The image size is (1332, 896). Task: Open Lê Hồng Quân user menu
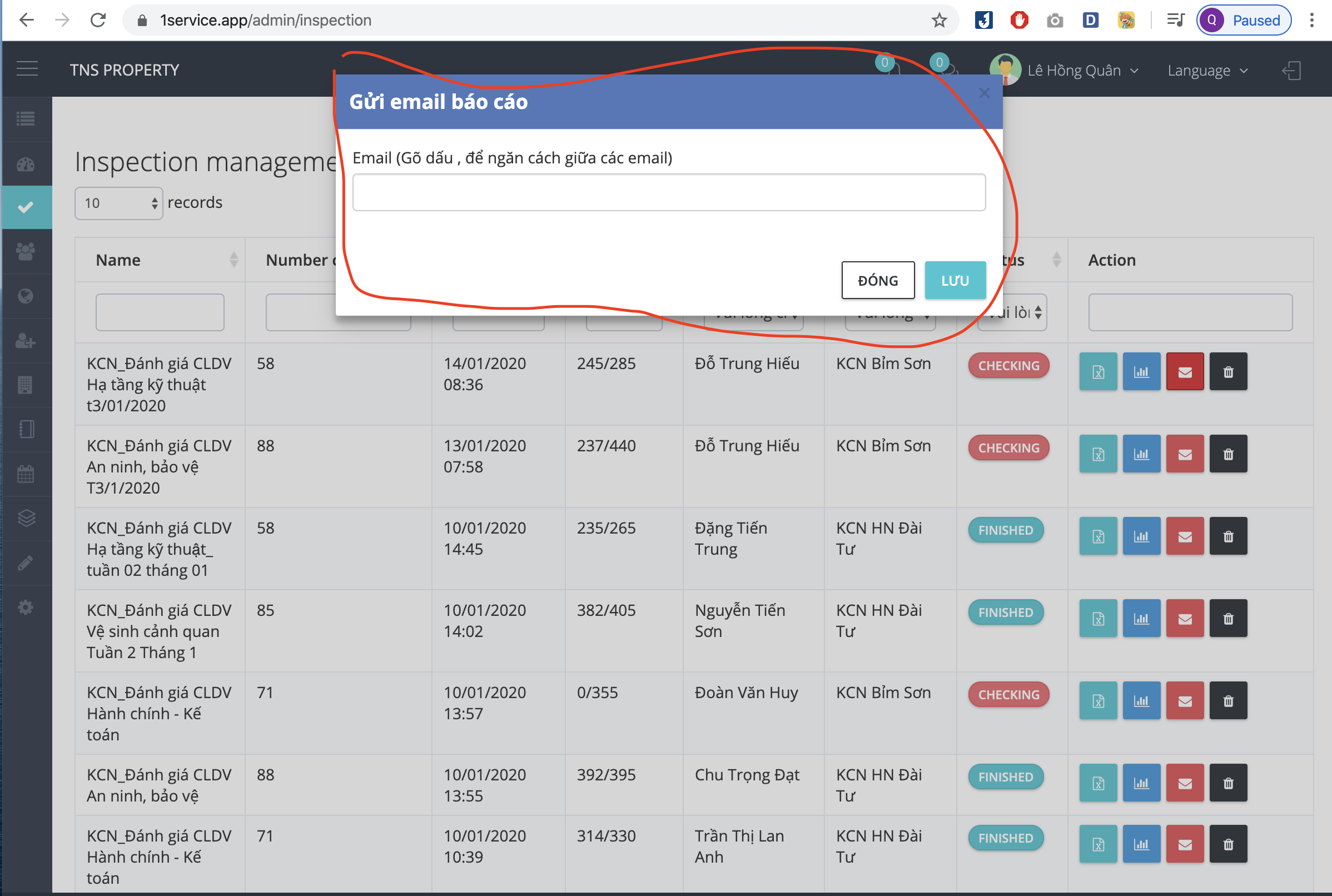(1074, 70)
